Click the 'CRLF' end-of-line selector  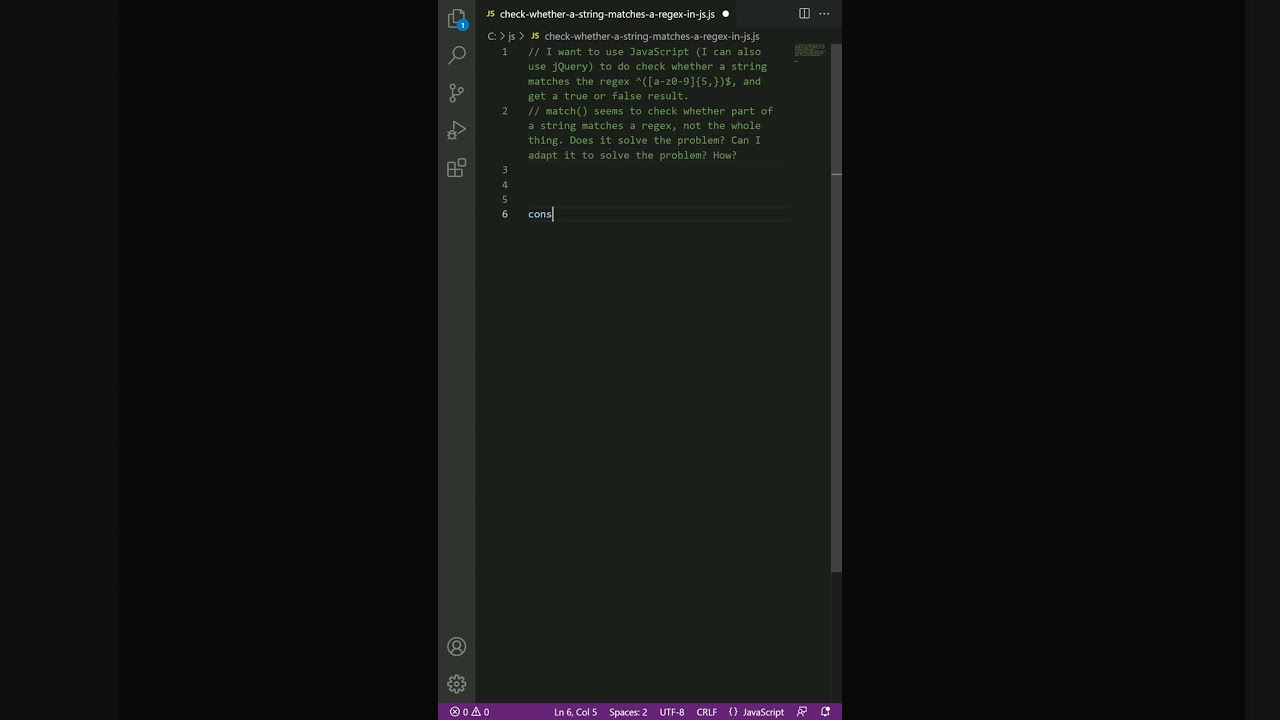706,712
